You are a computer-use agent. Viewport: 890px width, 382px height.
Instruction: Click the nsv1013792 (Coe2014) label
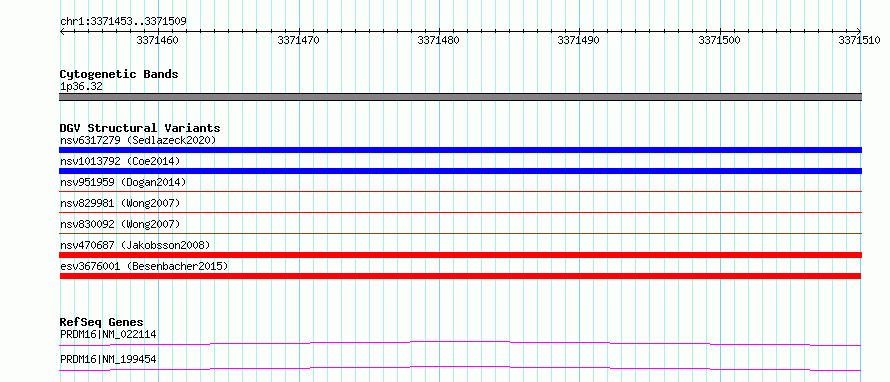(120, 161)
